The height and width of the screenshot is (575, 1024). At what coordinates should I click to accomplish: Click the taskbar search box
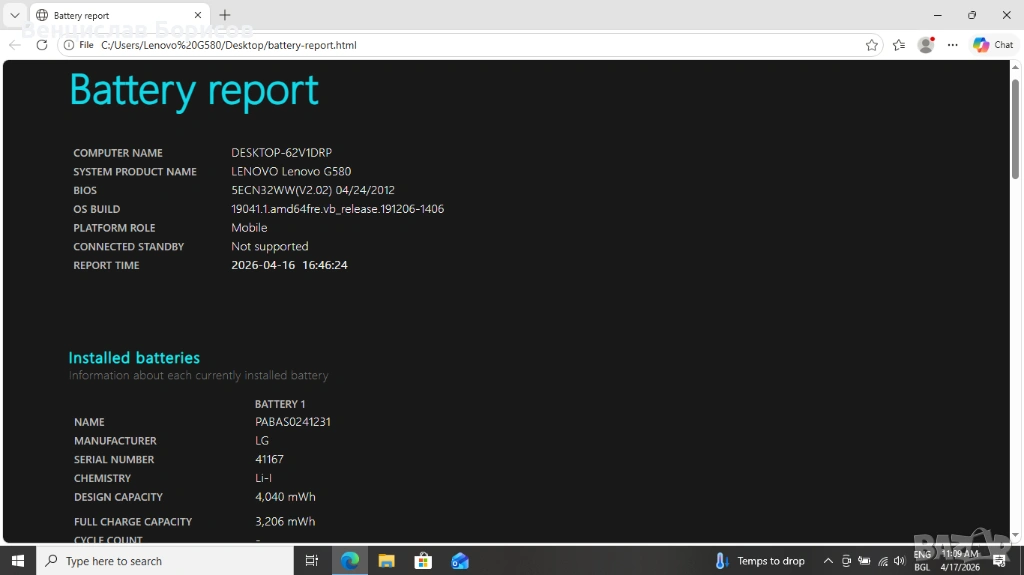click(165, 561)
